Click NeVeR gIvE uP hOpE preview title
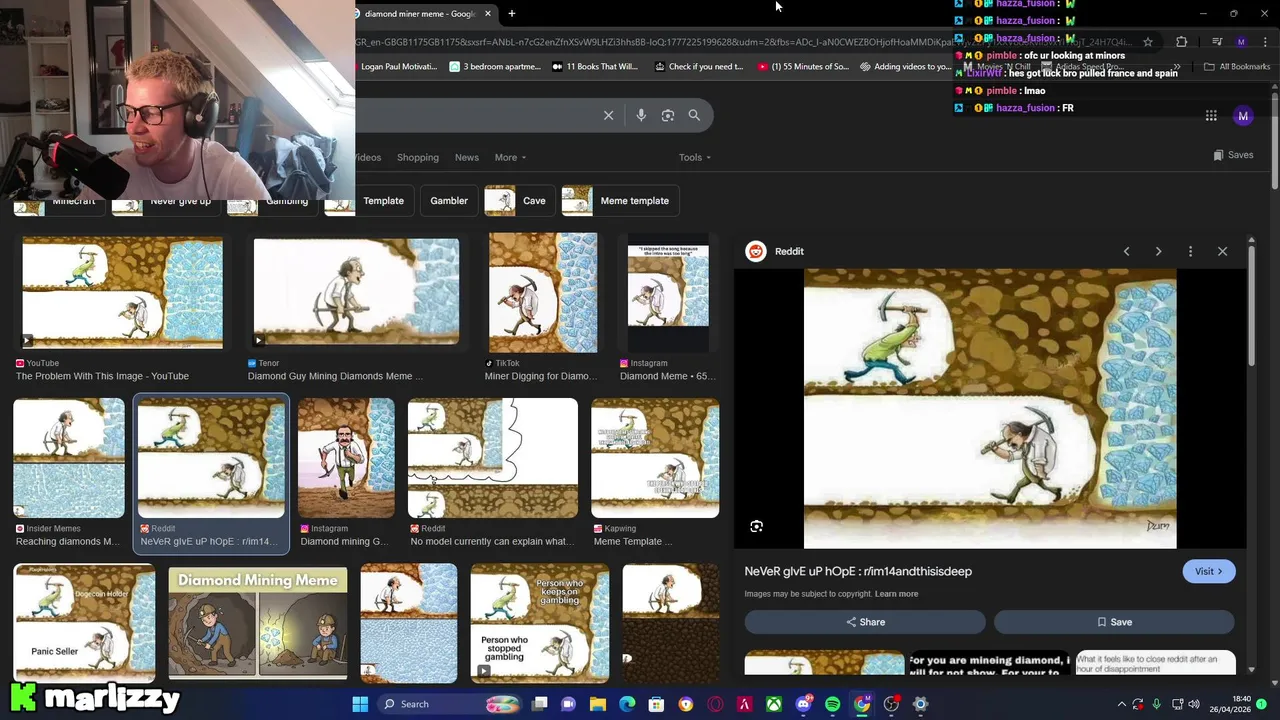Screen dimensions: 1280x720 [858, 571]
